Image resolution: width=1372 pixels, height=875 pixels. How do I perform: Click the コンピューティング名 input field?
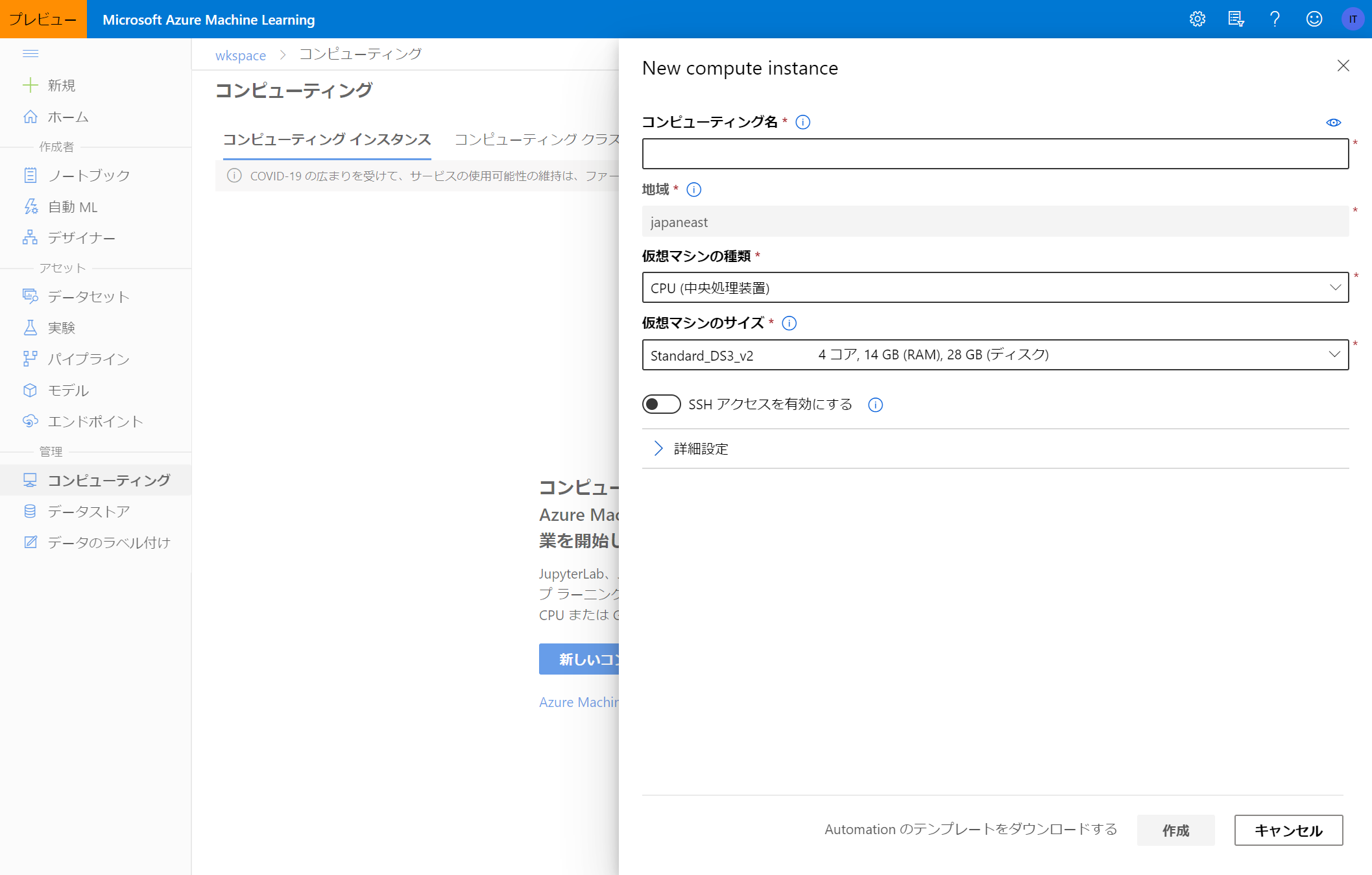tap(994, 154)
